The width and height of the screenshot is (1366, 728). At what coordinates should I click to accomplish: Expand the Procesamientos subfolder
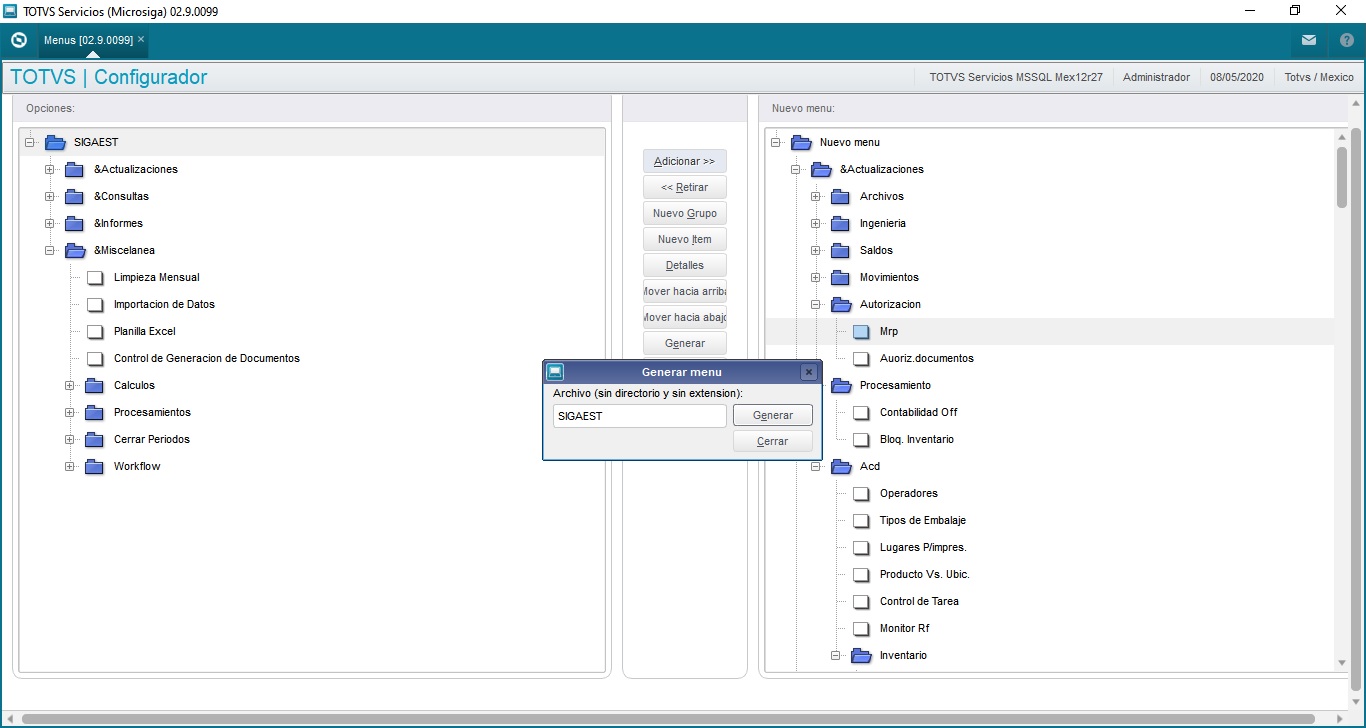point(70,412)
